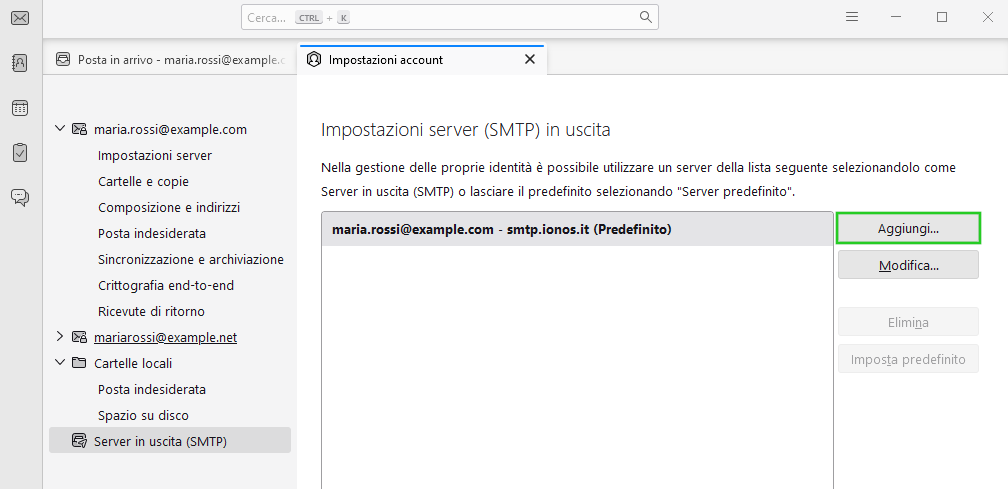This screenshot has width=1008, height=489.
Task: Click the search magnifier icon
Action: click(x=646, y=17)
